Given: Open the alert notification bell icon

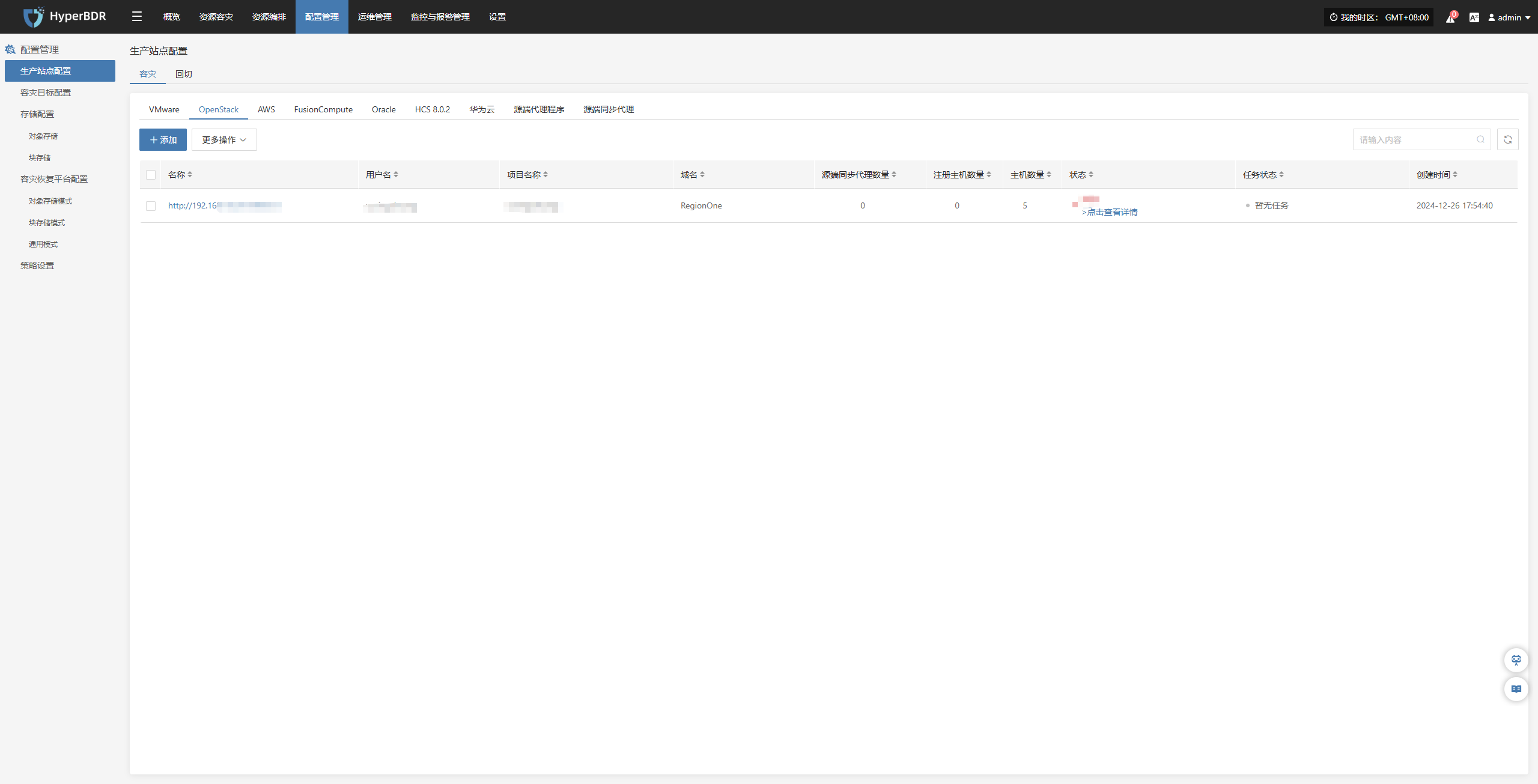Looking at the screenshot, I should point(1450,18).
